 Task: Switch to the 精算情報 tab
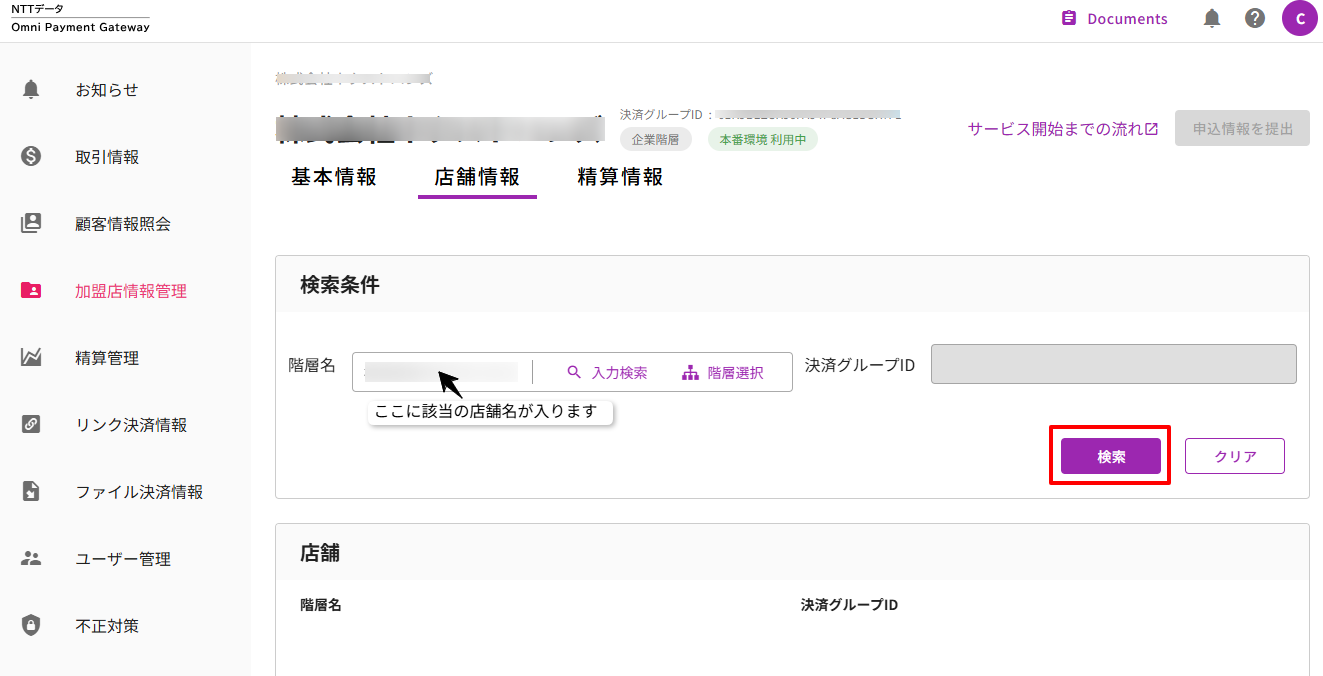[620, 177]
